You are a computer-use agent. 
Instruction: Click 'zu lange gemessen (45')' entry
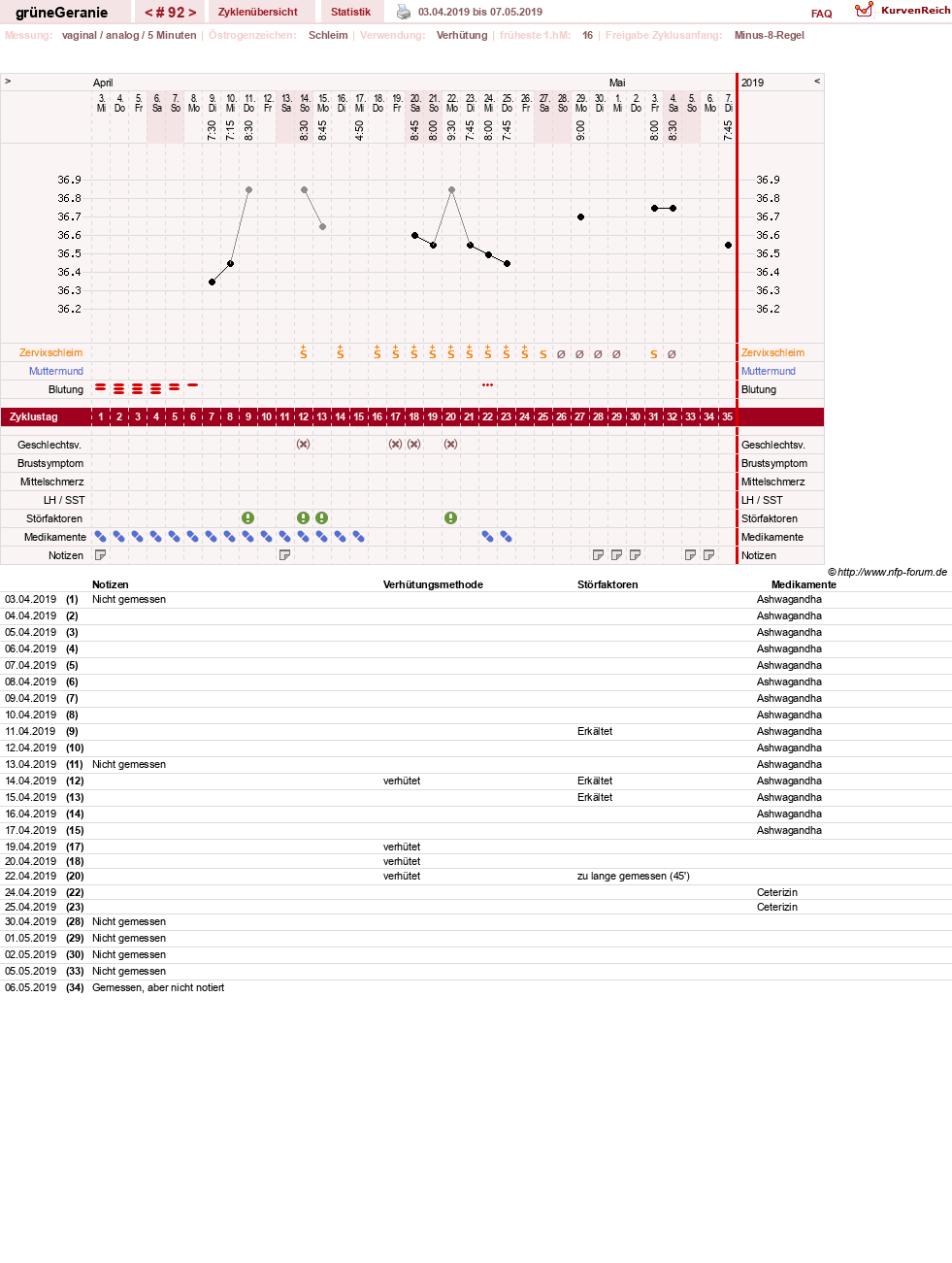pyautogui.click(x=634, y=876)
